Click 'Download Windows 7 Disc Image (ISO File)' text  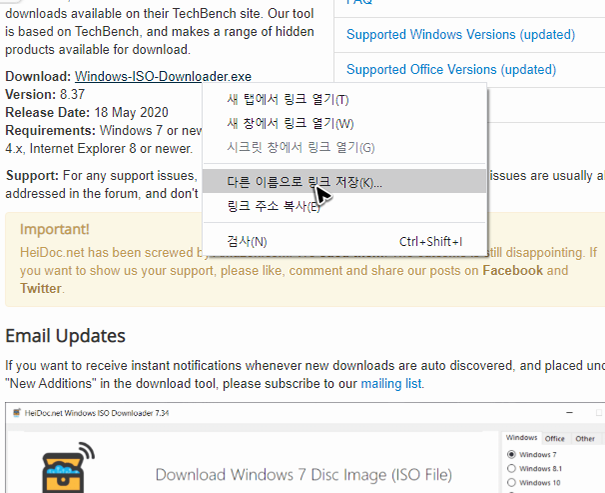(x=304, y=474)
